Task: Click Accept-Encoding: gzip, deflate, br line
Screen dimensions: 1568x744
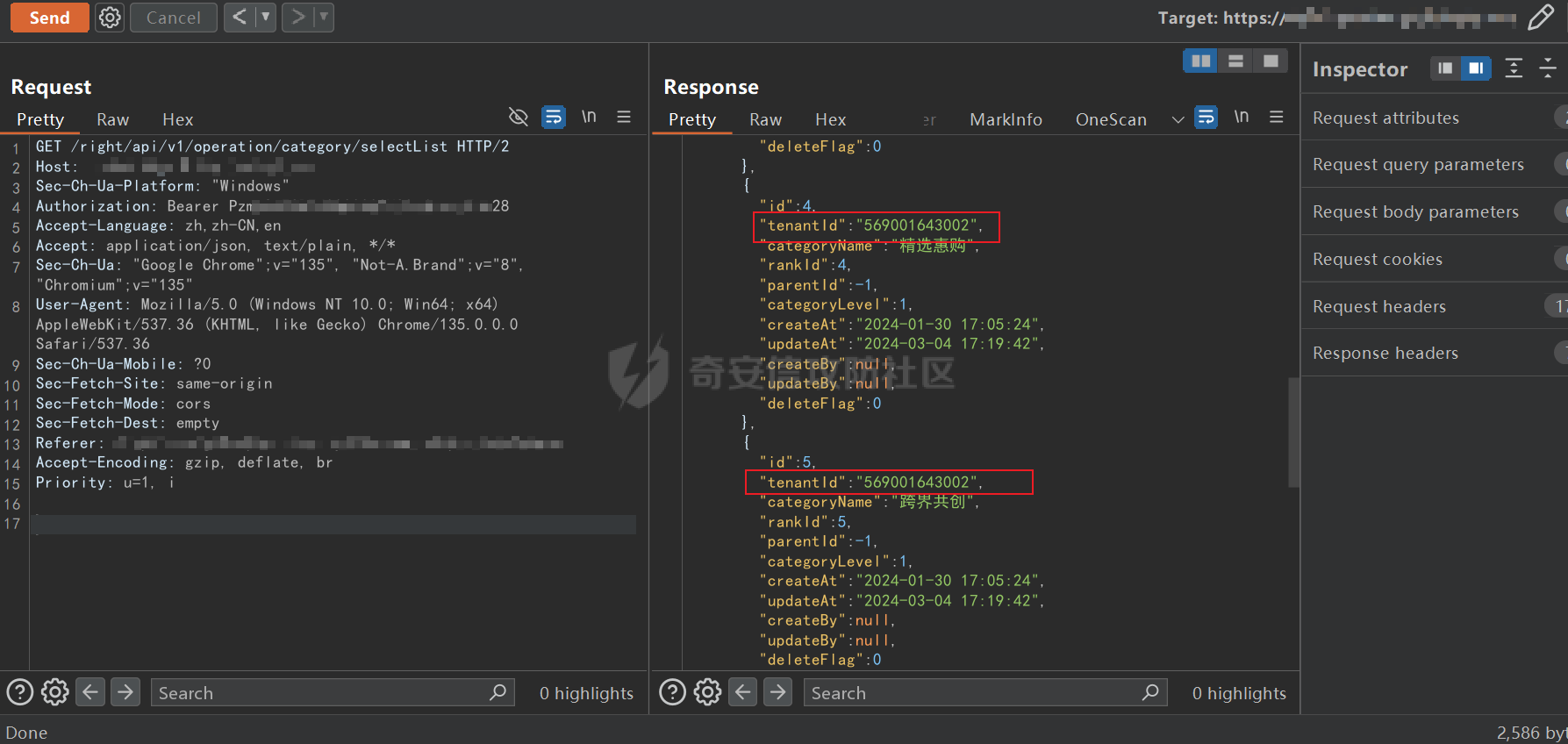Action: [x=184, y=462]
